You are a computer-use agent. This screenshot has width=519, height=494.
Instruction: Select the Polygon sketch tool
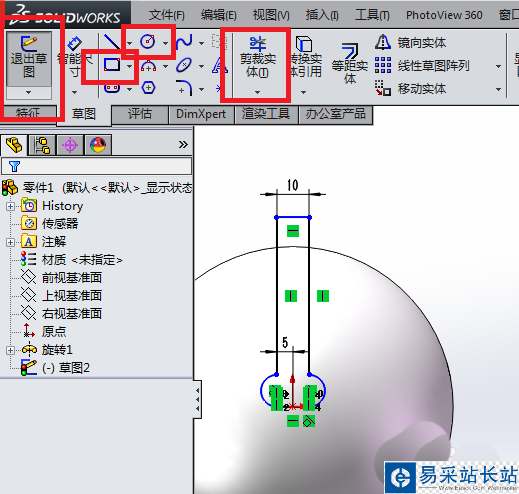[148, 88]
